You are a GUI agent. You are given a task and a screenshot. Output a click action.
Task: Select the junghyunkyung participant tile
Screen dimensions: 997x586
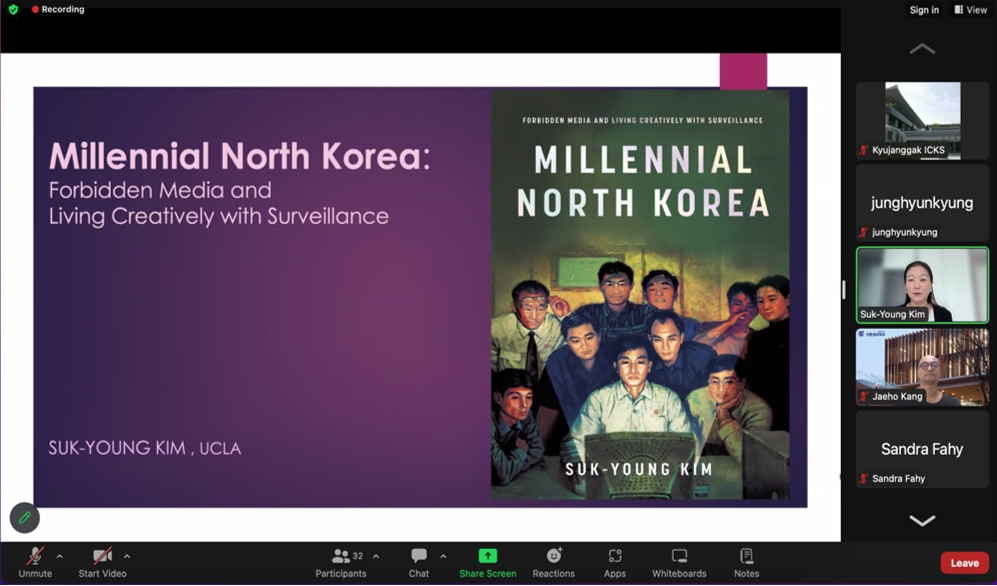tap(922, 203)
